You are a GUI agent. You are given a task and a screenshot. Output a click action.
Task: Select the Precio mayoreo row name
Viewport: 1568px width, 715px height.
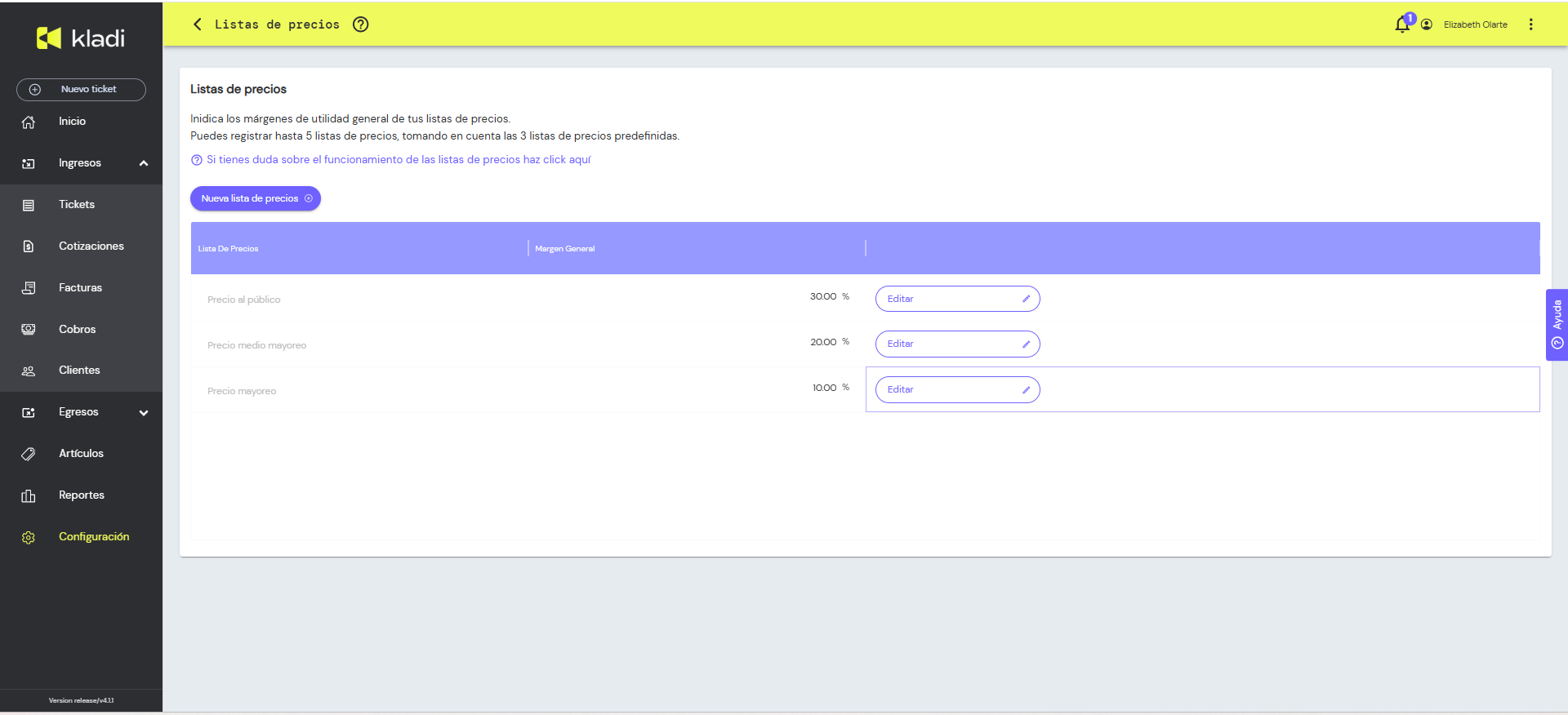[242, 392]
